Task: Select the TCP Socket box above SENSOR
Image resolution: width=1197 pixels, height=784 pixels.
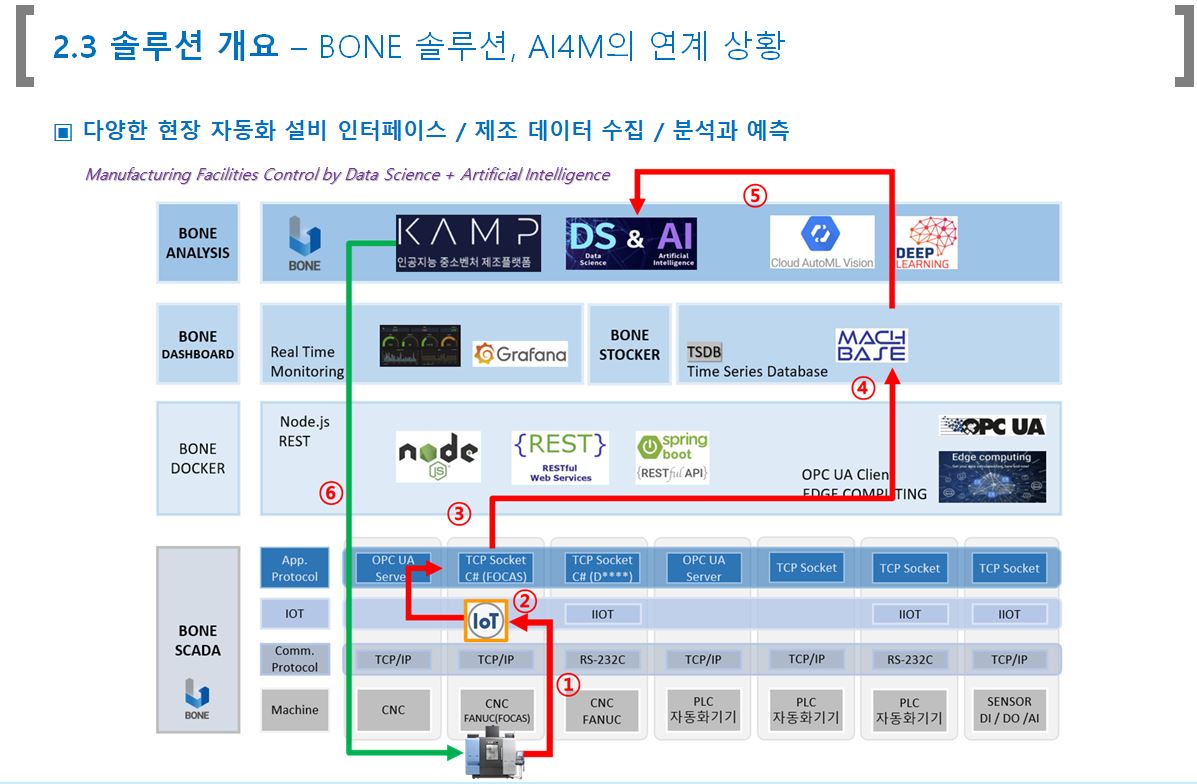Action: (1009, 568)
